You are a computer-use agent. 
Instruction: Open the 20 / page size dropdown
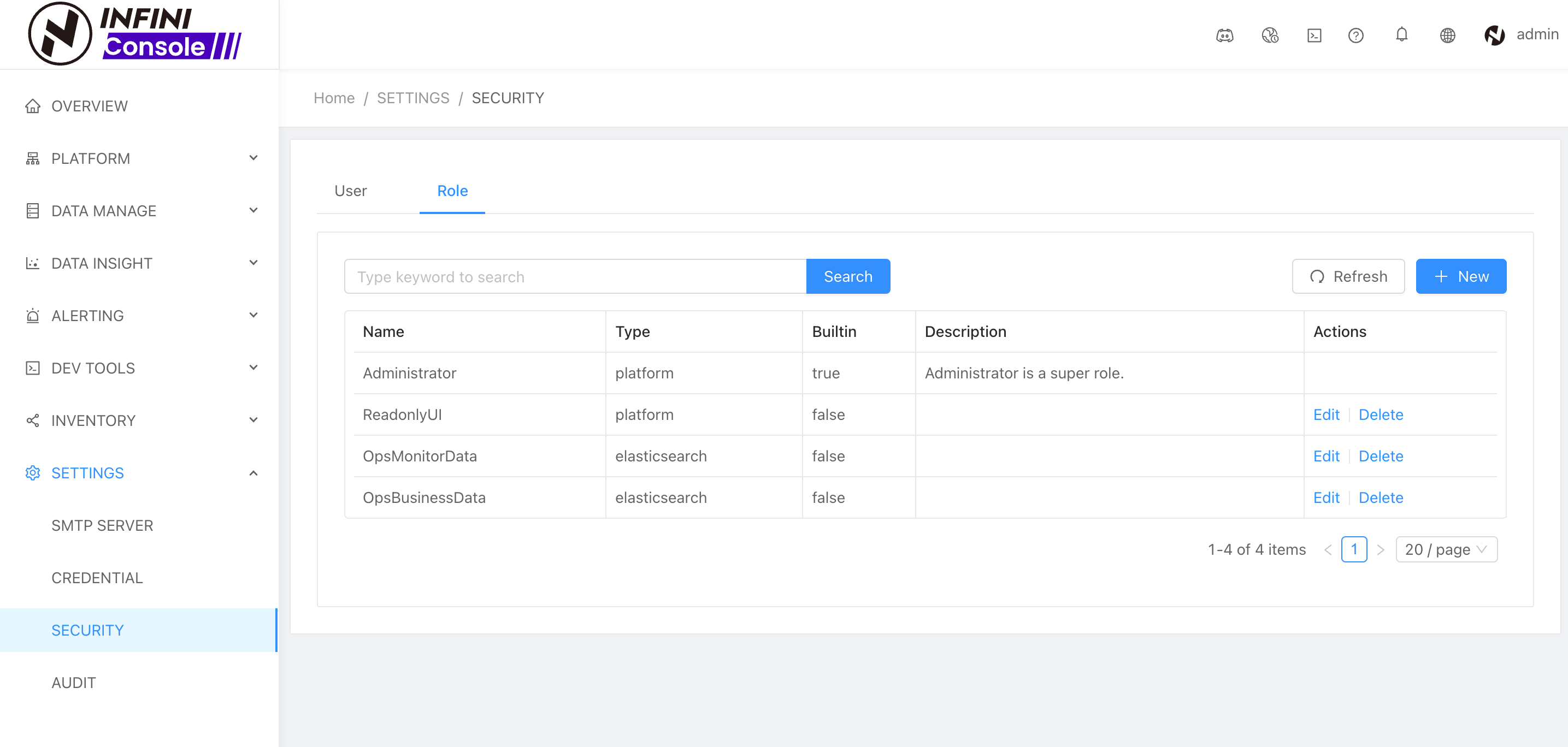1446,549
